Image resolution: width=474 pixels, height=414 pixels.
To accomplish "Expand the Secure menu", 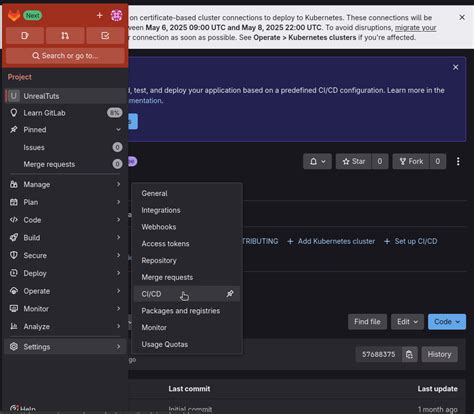I will click(x=66, y=256).
